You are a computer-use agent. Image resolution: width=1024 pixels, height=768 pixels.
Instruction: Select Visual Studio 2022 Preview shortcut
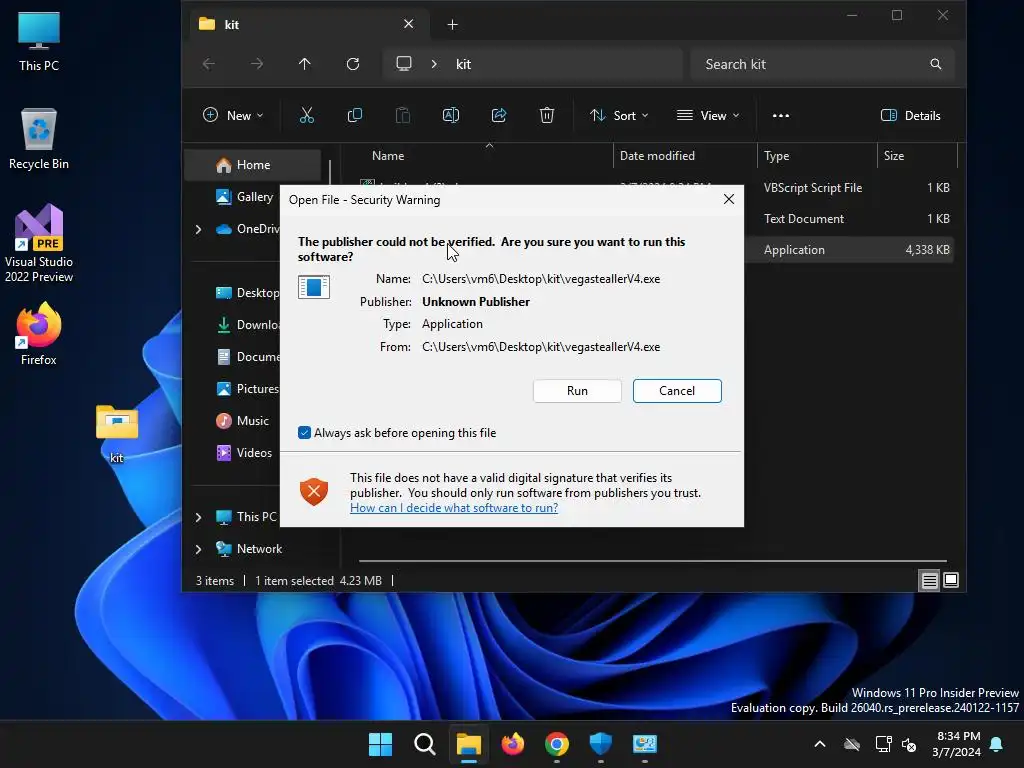coord(39,243)
